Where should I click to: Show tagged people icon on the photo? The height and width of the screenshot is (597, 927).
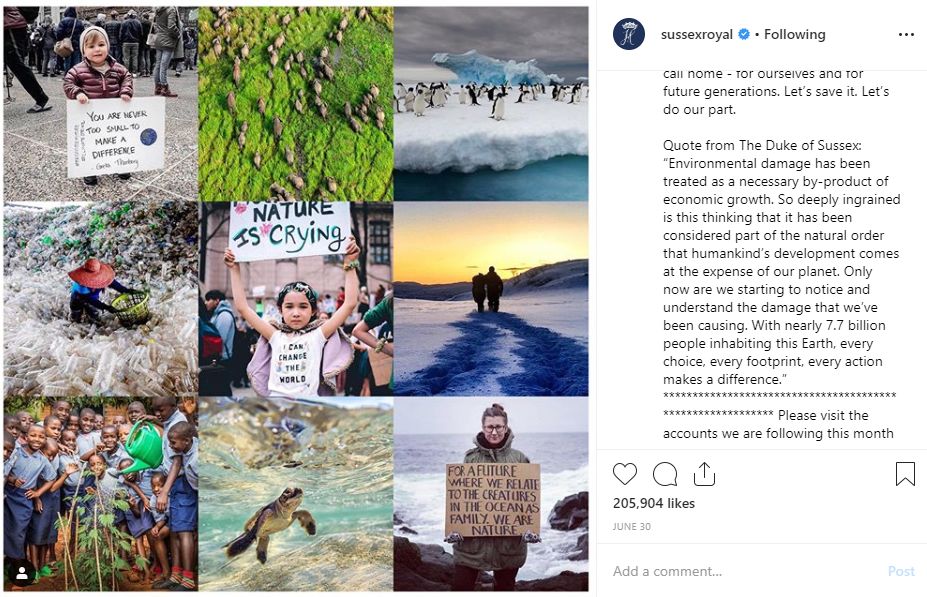[22, 573]
